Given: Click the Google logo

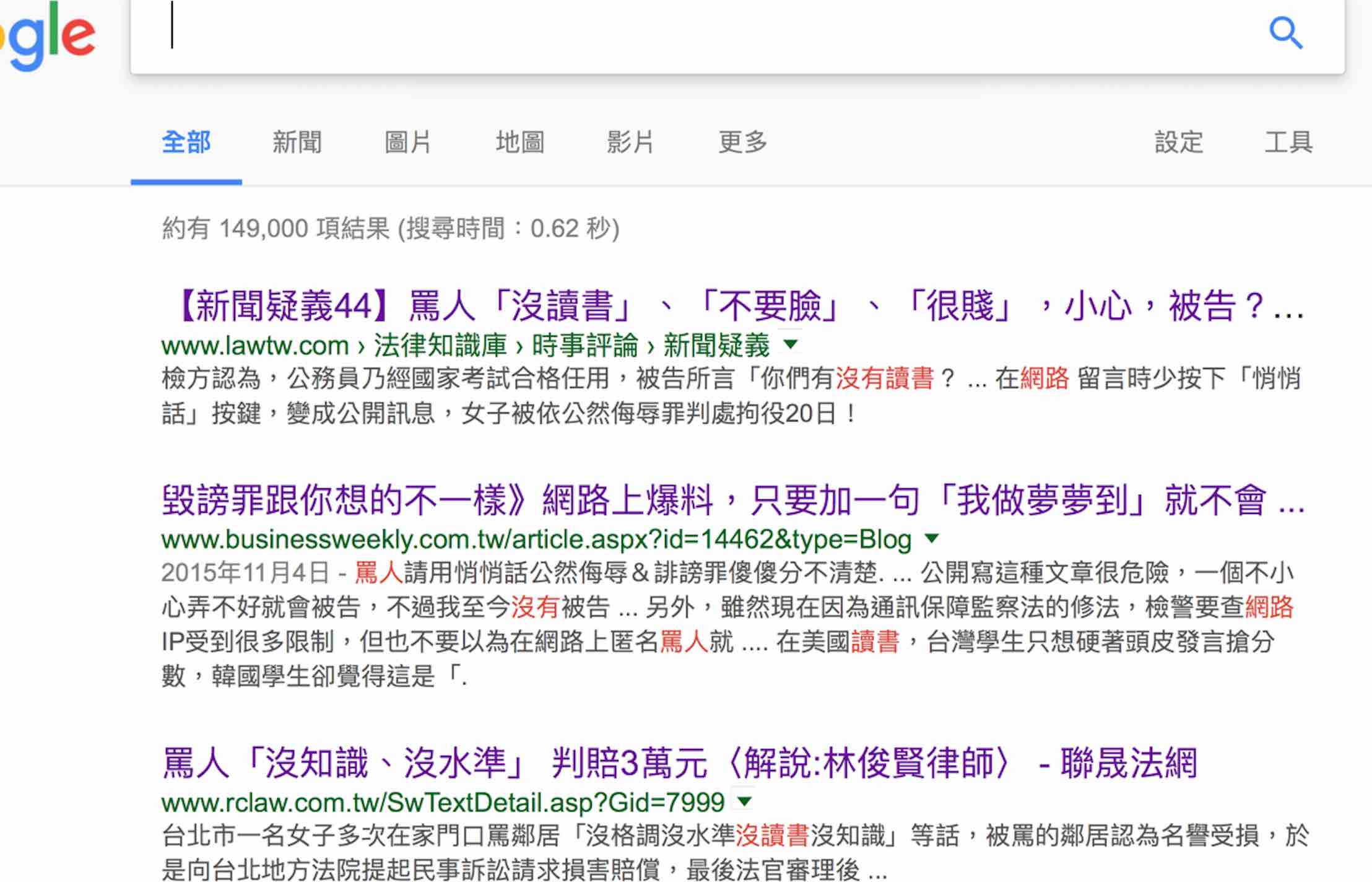Looking at the screenshot, I should (x=48, y=36).
